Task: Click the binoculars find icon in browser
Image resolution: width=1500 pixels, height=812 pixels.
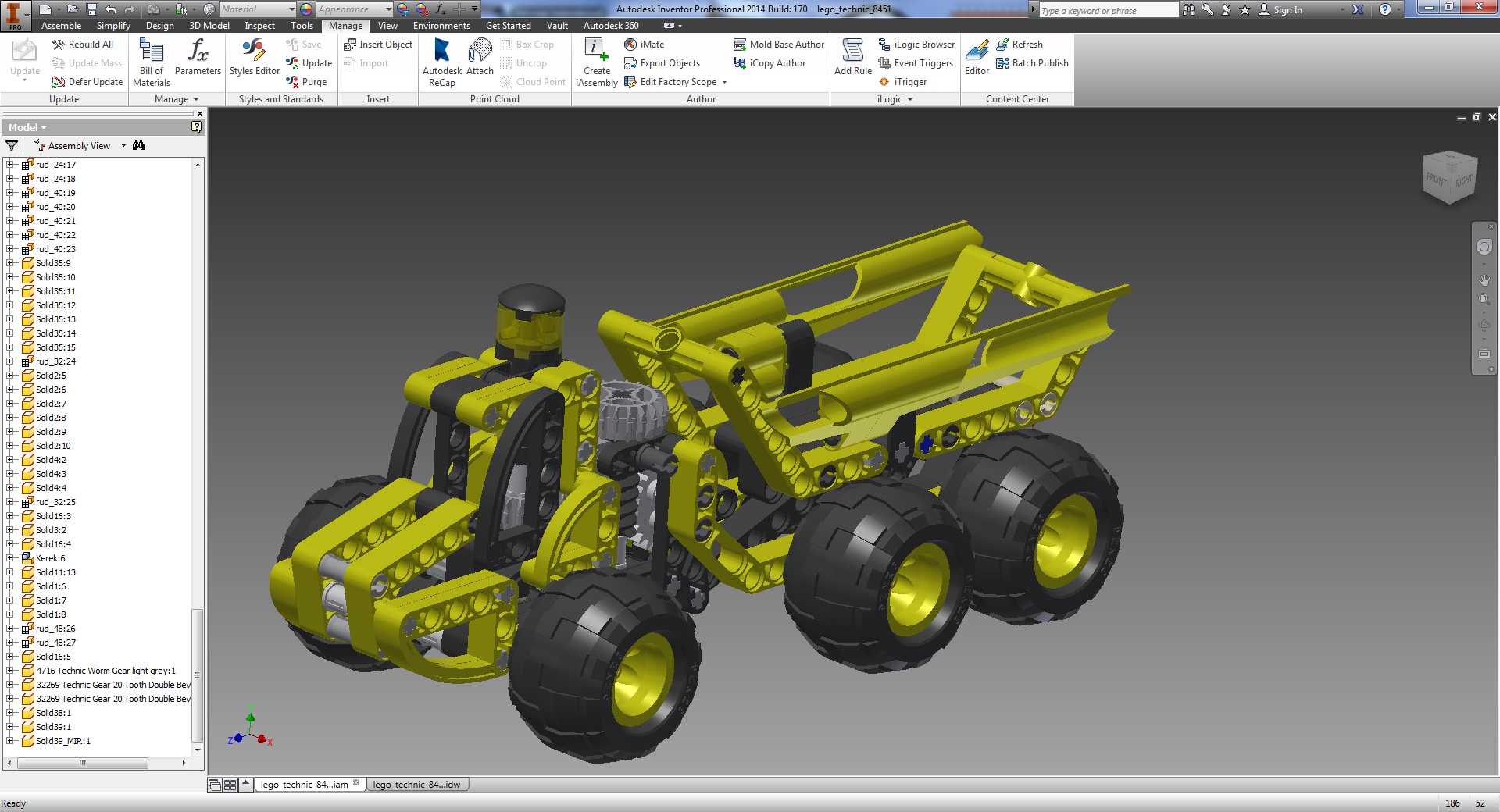Action: click(139, 145)
